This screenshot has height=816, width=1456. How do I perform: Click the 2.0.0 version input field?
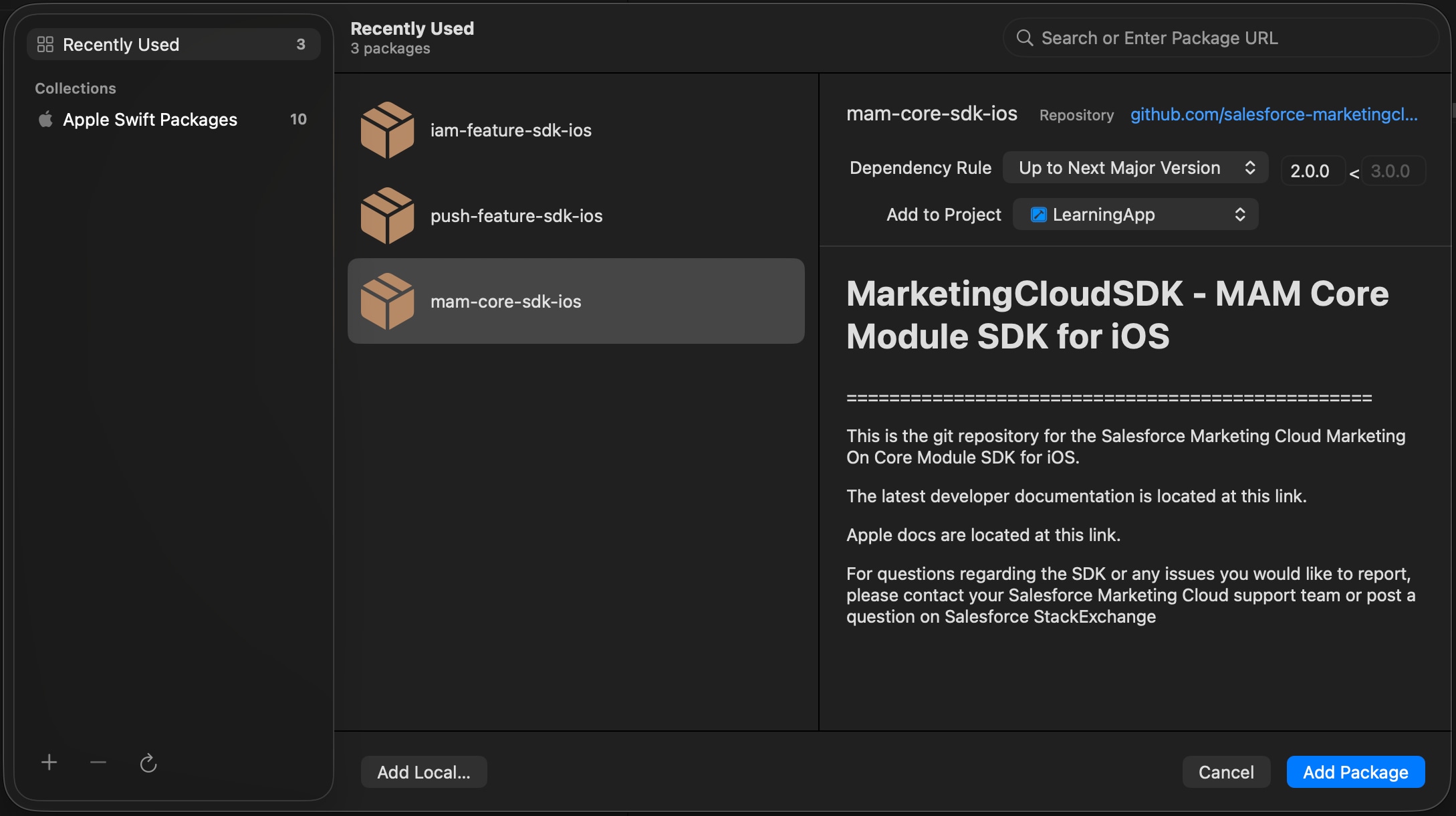[x=1311, y=171]
